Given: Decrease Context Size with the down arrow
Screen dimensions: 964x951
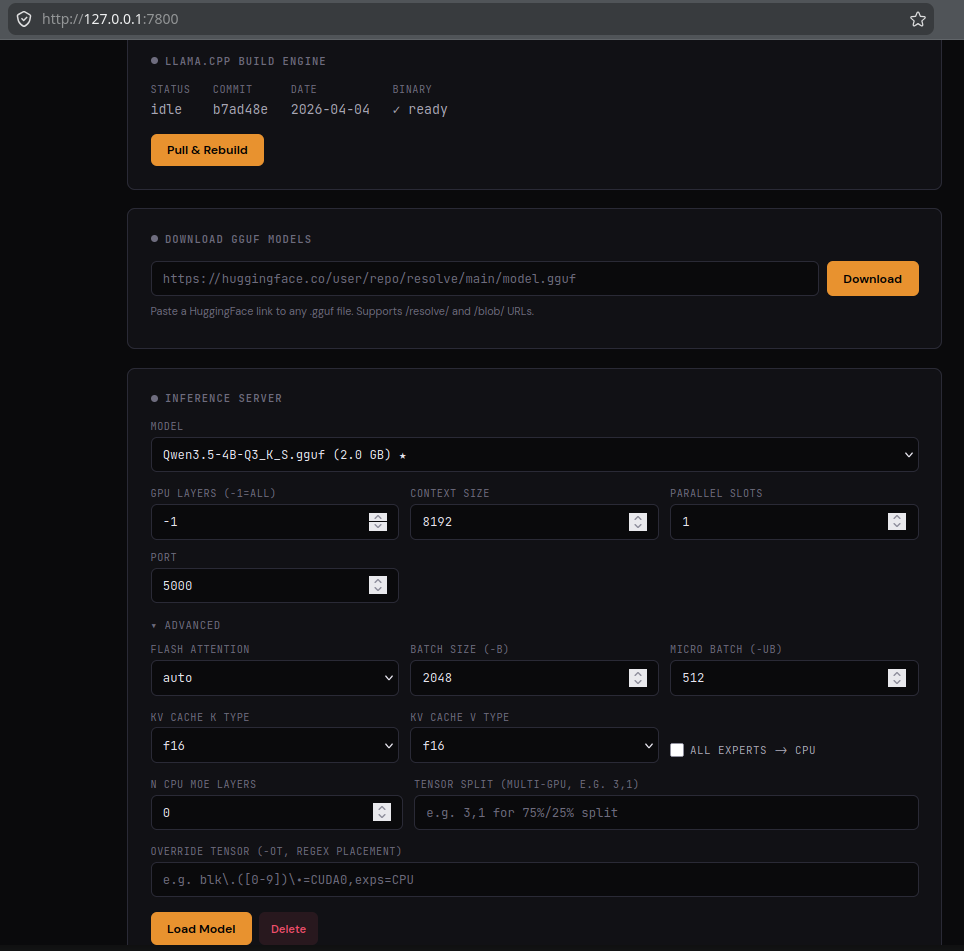Looking at the screenshot, I should click(638, 526).
